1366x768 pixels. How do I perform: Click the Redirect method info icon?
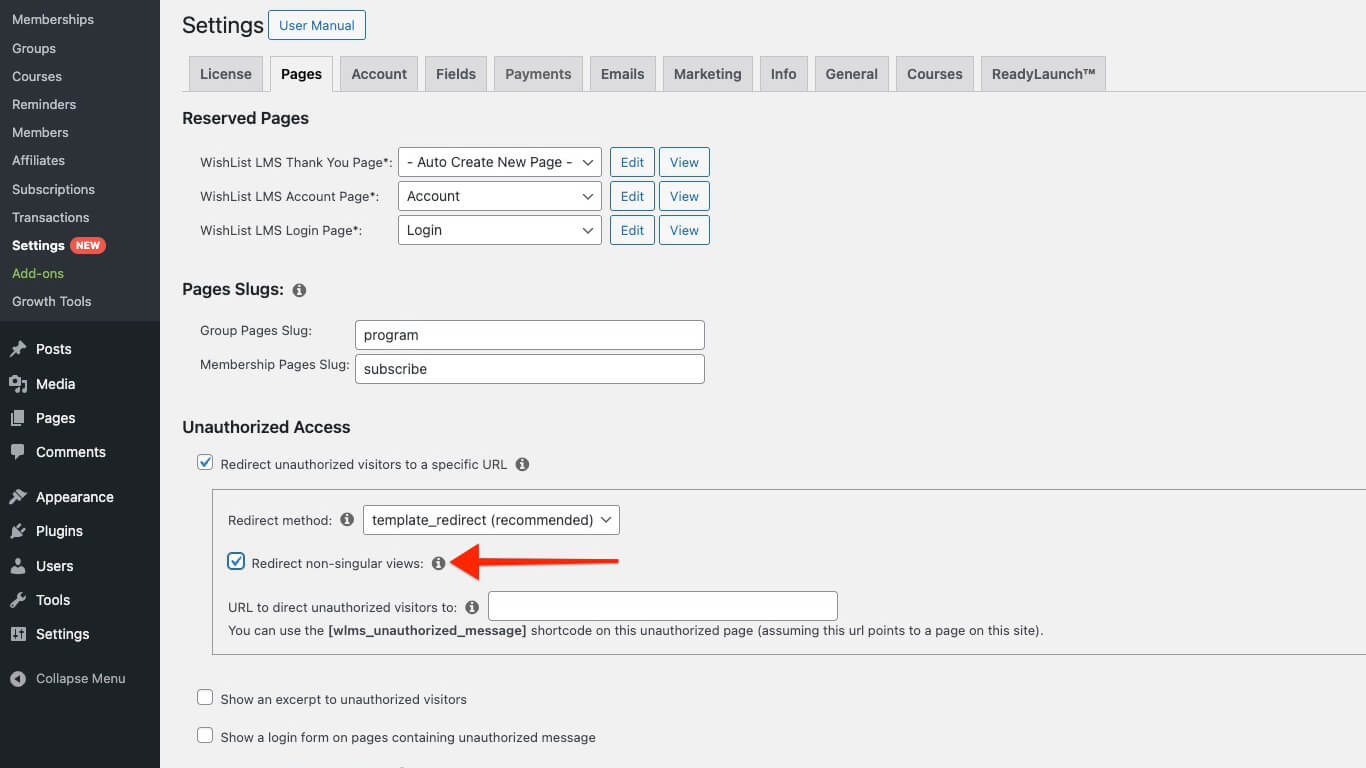[346, 519]
